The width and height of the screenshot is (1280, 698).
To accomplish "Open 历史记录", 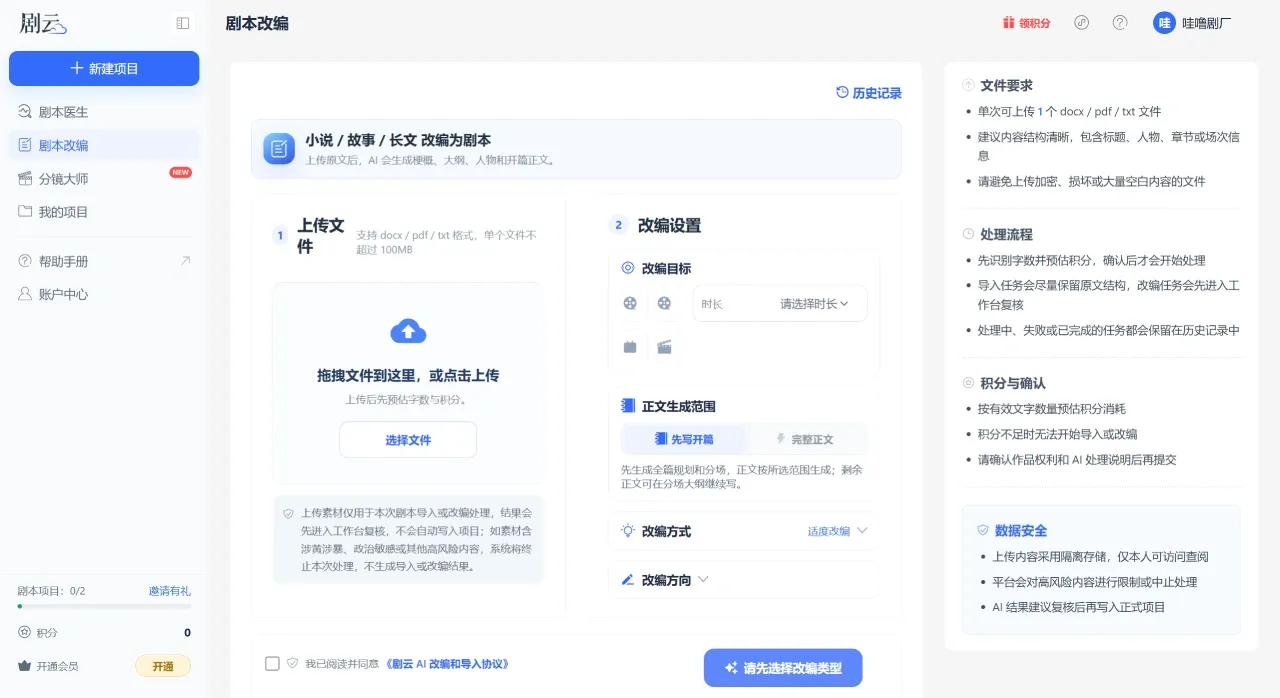I will (869, 93).
